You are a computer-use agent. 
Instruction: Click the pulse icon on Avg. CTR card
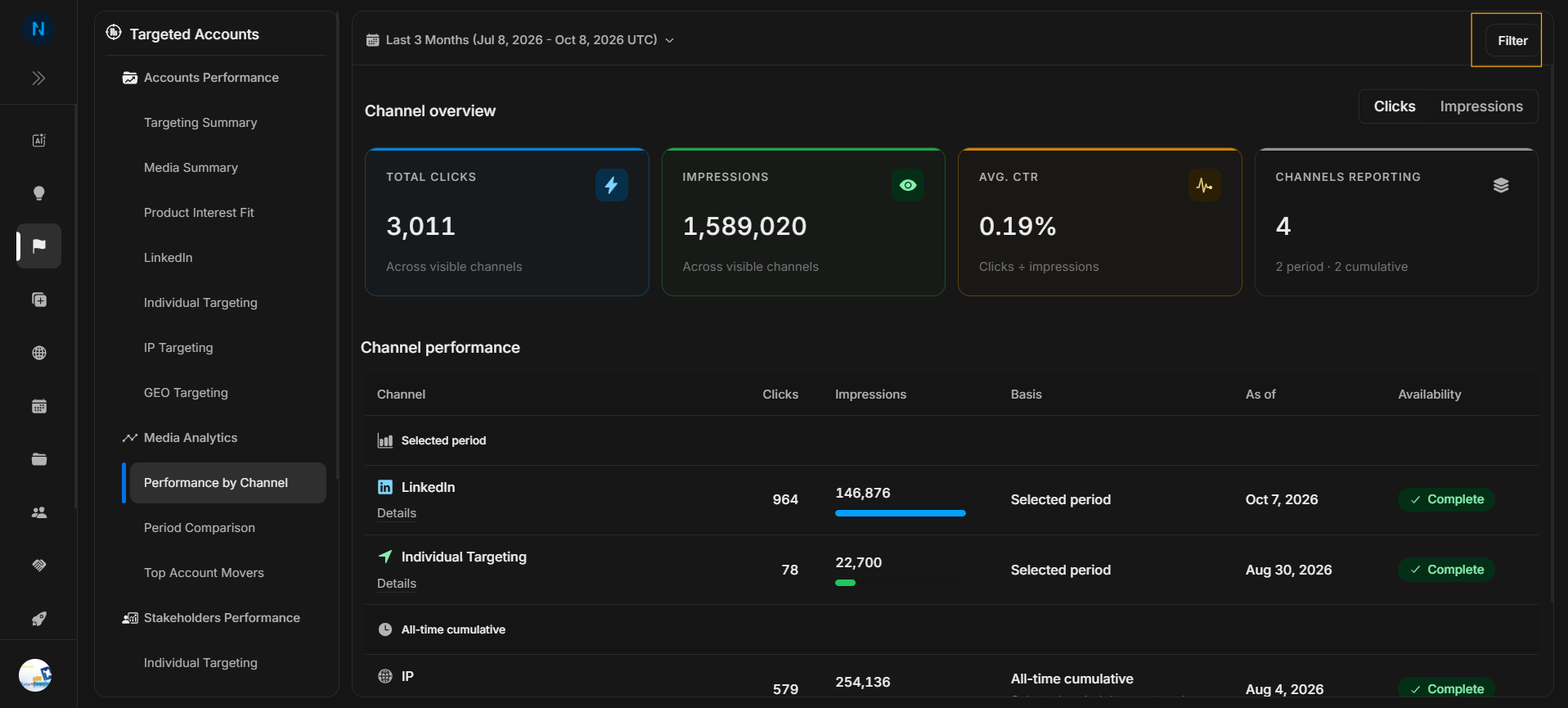click(x=1204, y=185)
